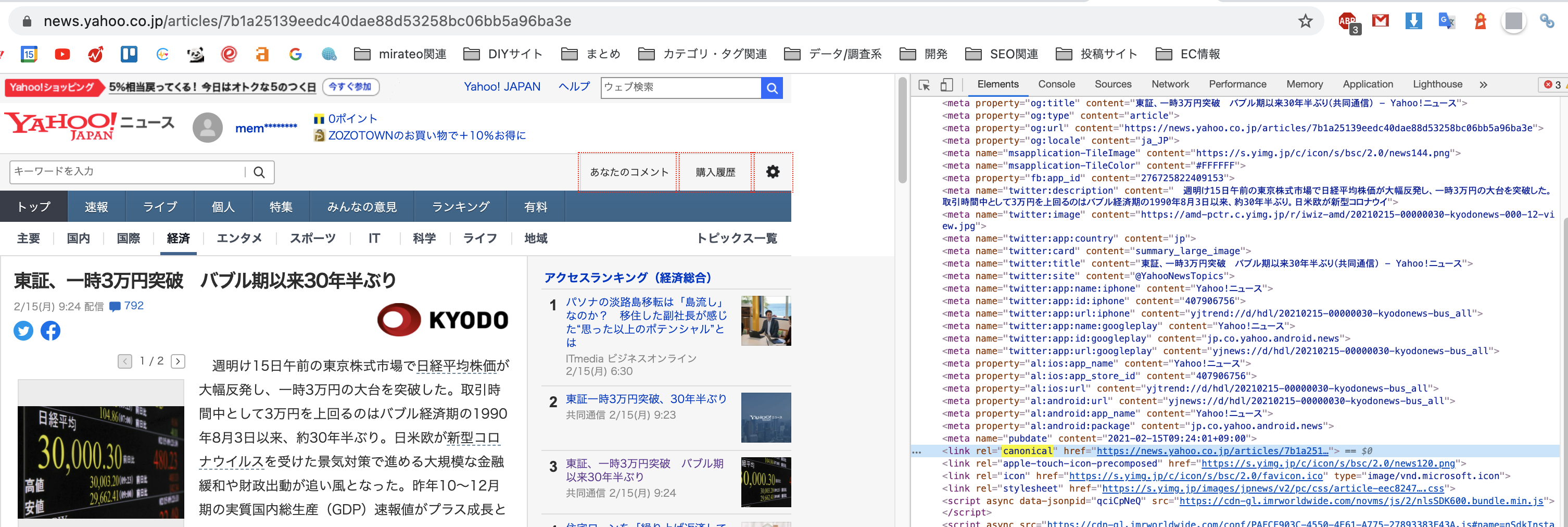1568x527 pixels.
Task: Open the YouTube bookmark
Action: (62, 54)
